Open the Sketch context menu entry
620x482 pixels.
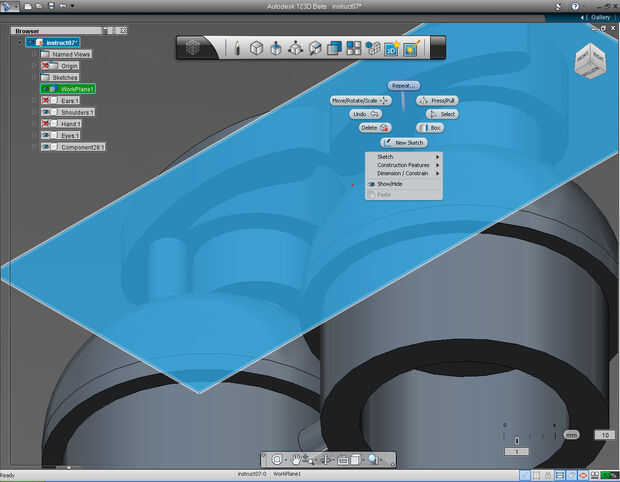[403, 157]
